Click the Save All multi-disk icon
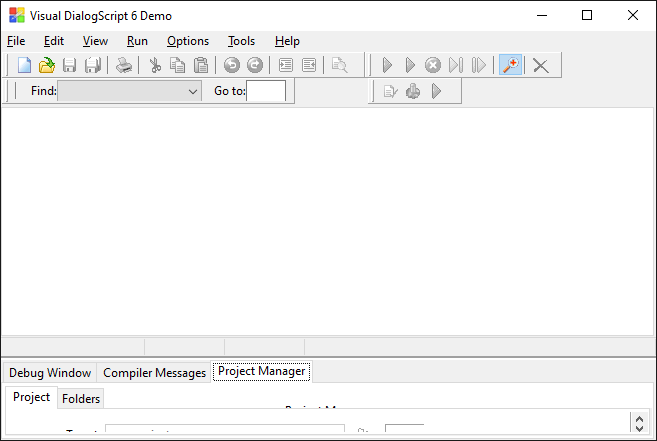Viewport: 657px width, 441px height. [93, 65]
